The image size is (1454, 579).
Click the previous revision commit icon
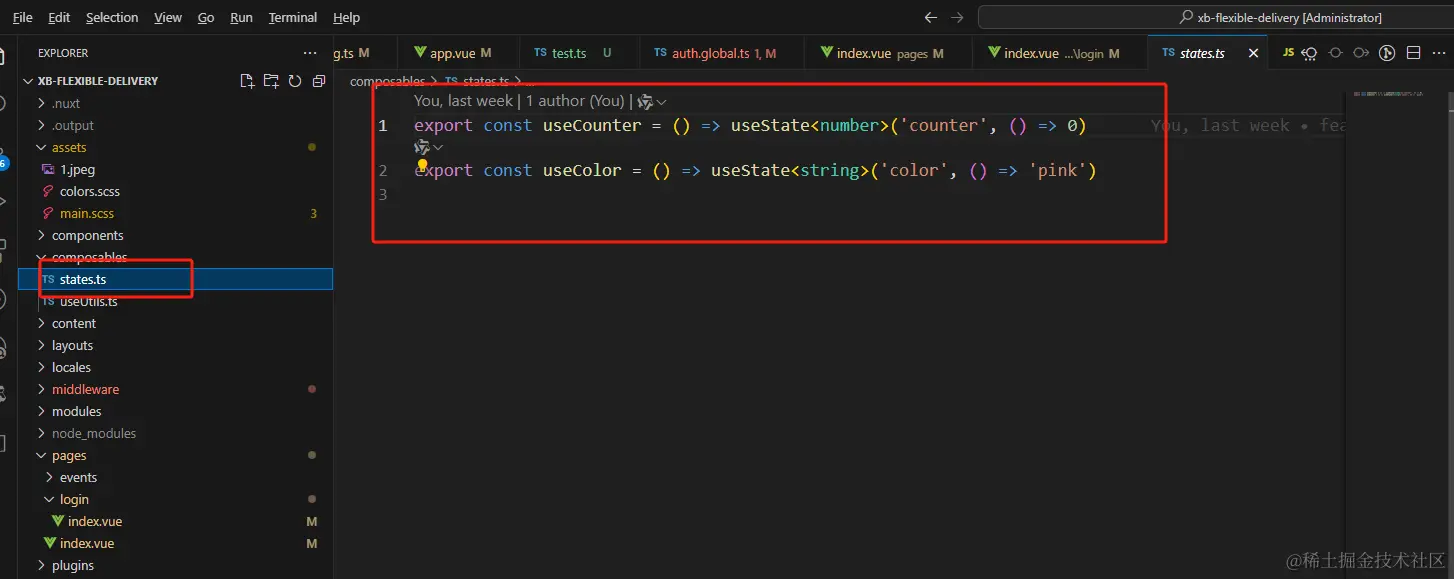point(1335,53)
